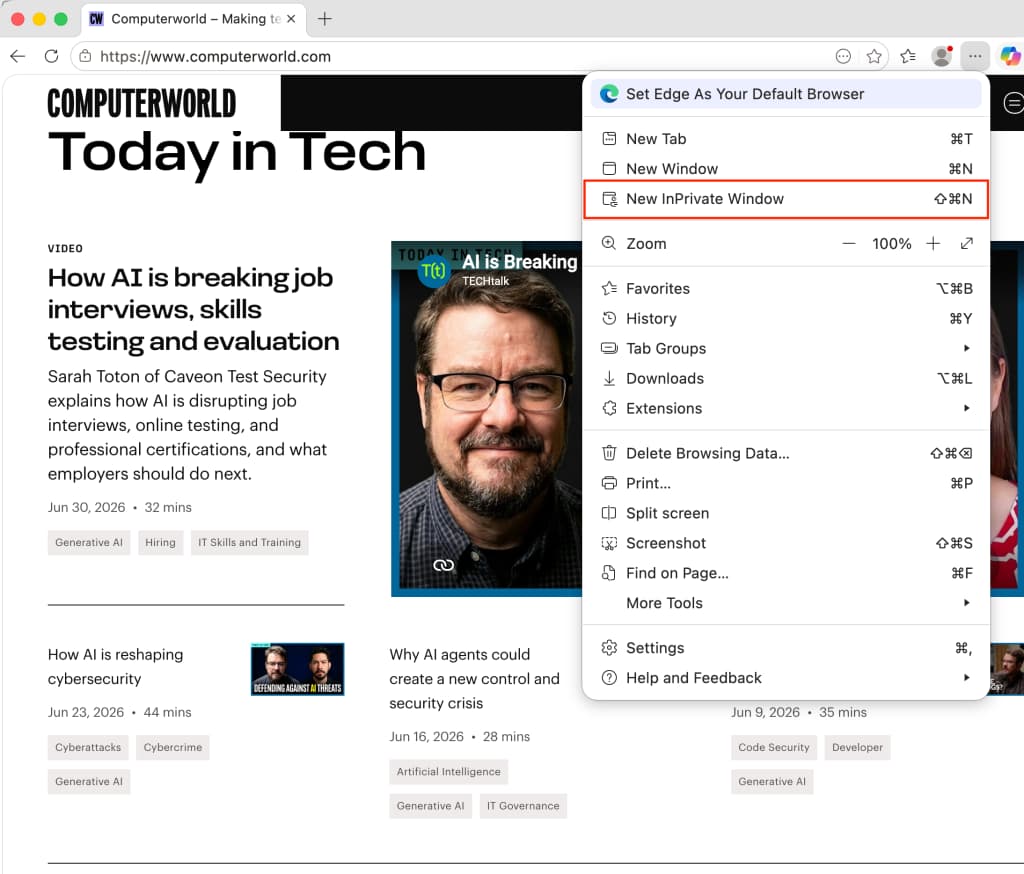Click the Generative AI tag beside IT Governance

(x=430, y=806)
